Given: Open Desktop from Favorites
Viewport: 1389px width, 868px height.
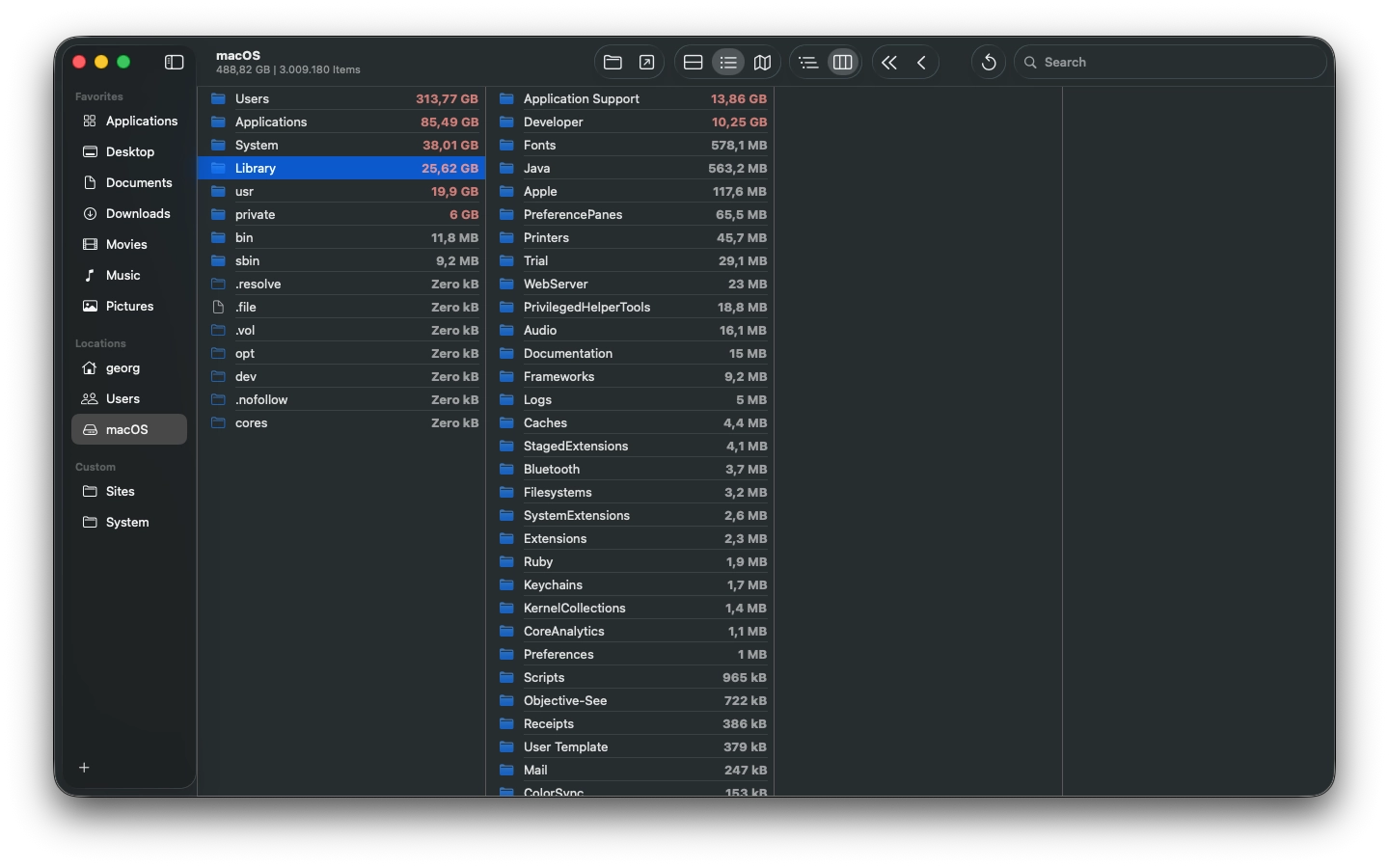Looking at the screenshot, I should point(129,151).
